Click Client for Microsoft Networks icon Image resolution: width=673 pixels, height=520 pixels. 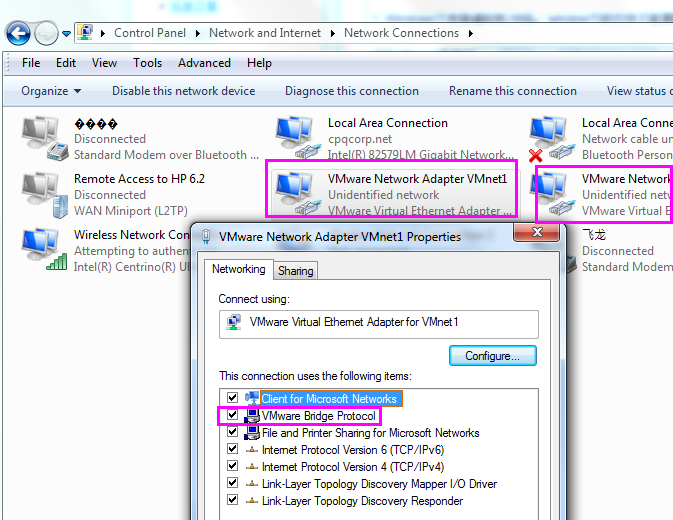click(x=252, y=398)
